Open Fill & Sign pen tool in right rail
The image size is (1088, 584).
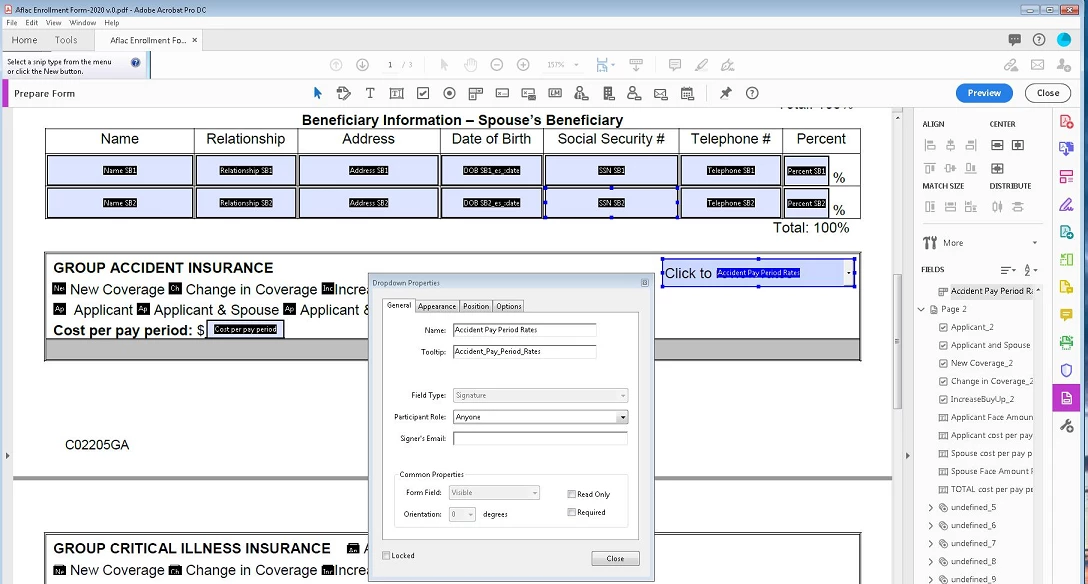(1066, 205)
